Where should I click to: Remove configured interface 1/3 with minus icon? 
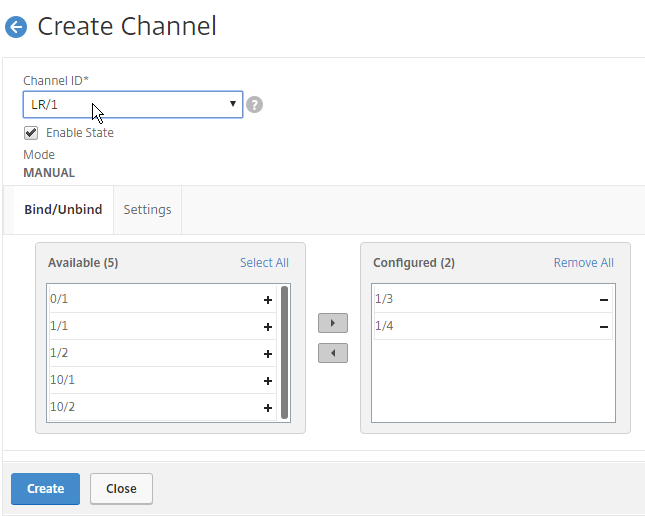pyautogui.click(x=603, y=300)
